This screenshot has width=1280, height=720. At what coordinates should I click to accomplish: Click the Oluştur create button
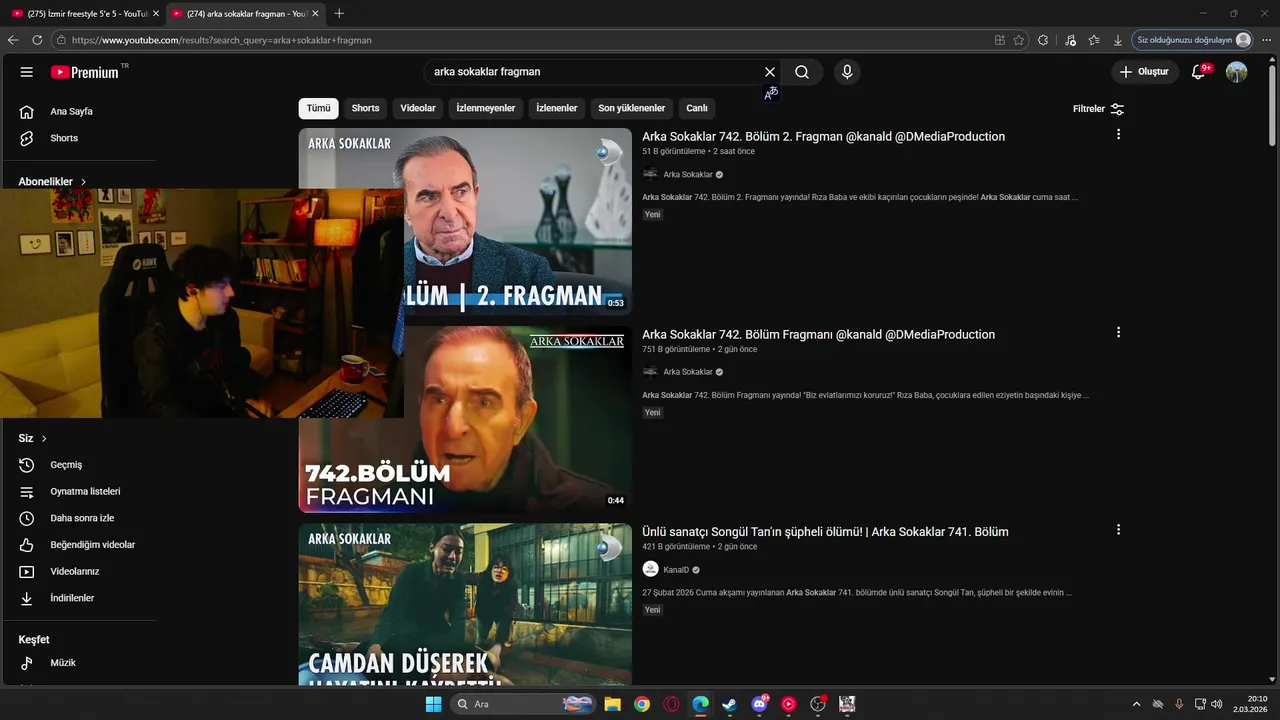(1144, 72)
